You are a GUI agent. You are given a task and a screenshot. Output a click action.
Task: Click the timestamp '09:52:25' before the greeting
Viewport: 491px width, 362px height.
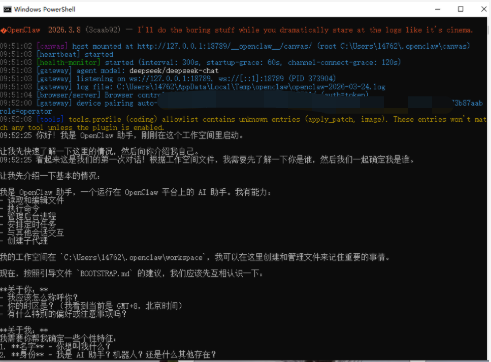16,136
